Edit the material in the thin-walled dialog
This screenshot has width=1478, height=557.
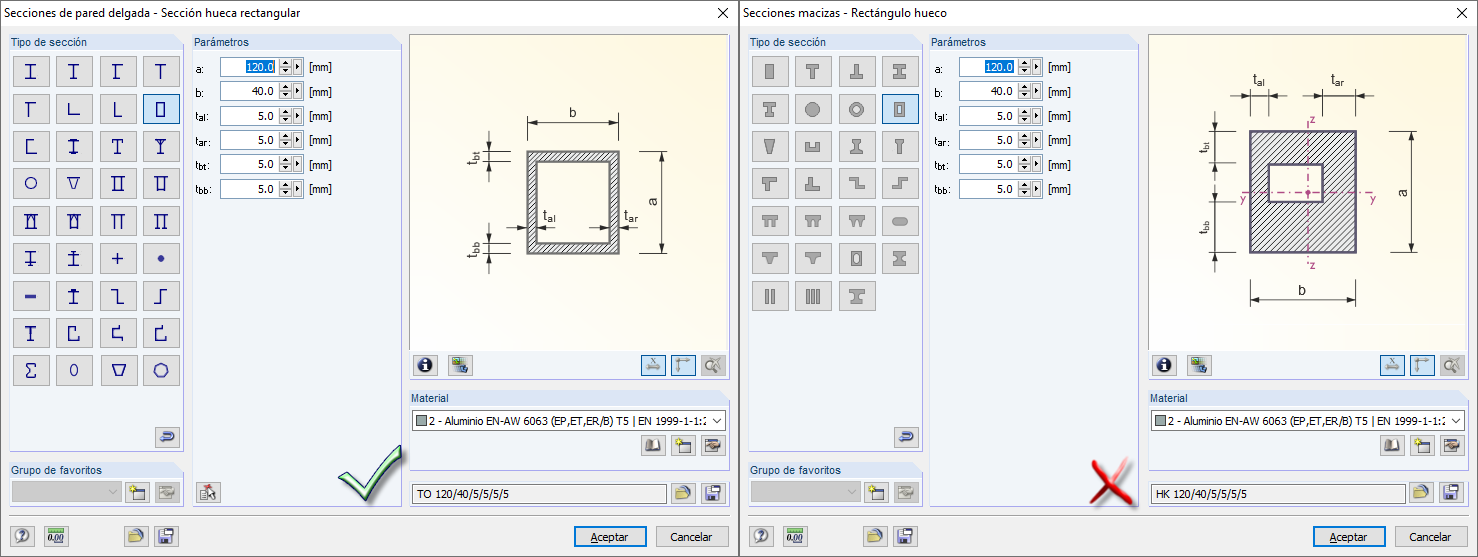pos(713,446)
